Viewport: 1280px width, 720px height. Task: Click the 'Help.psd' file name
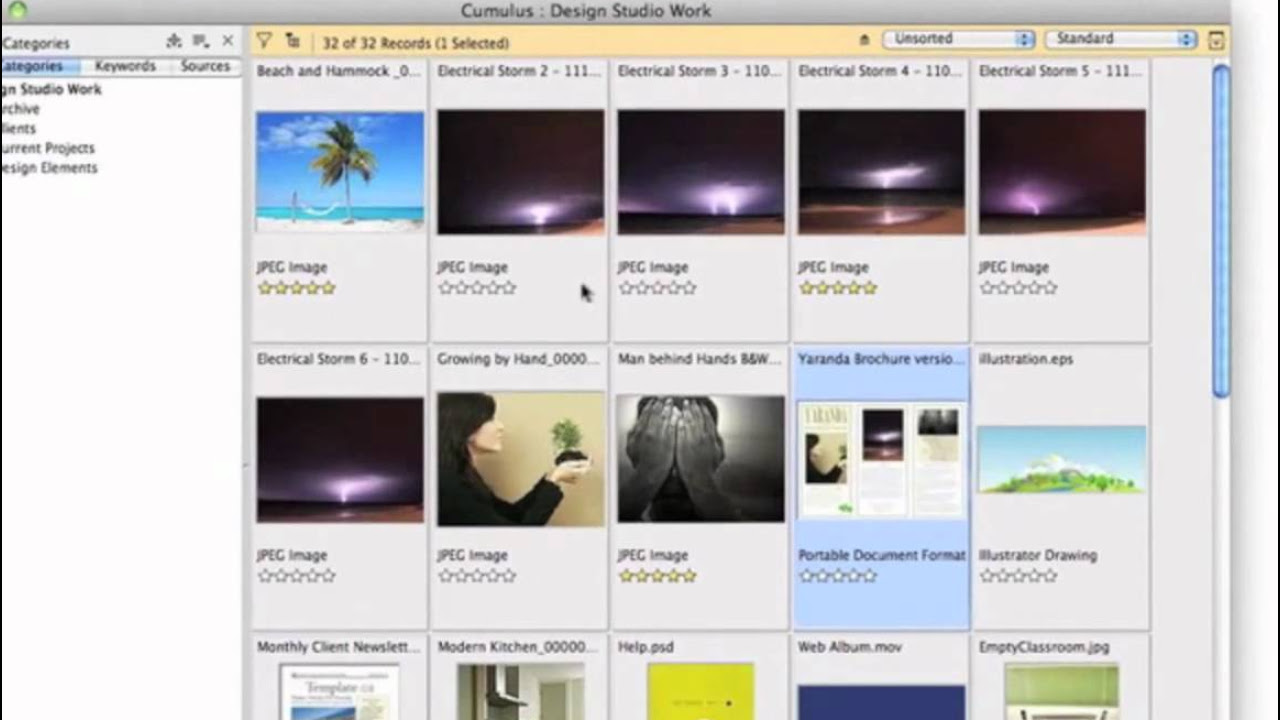(x=646, y=647)
